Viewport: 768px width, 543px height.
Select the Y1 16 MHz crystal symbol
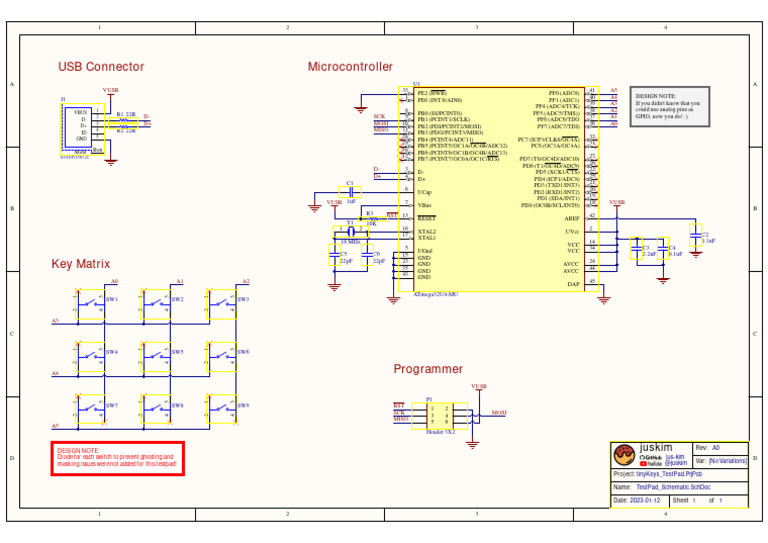tap(350, 232)
